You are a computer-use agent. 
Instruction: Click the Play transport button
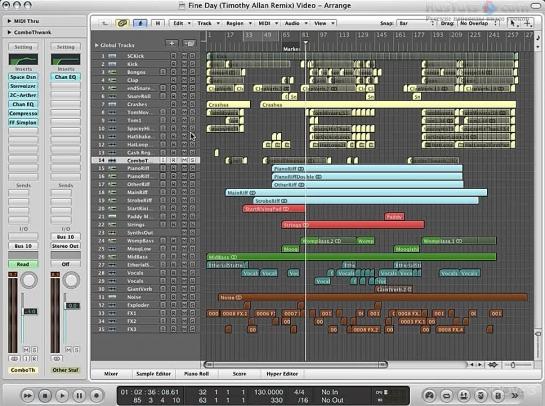pyautogui.click(x=62, y=395)
